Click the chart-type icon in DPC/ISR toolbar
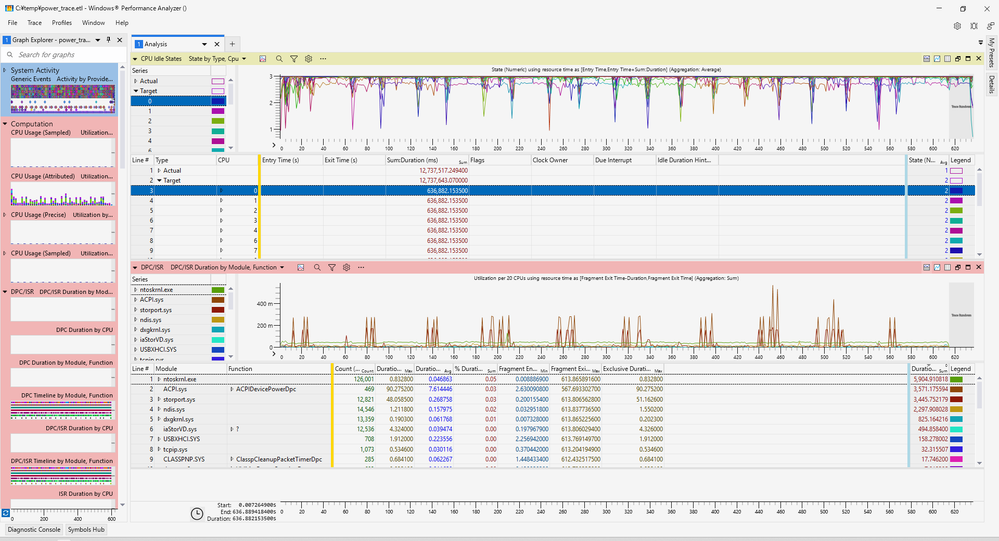This screenshot has height=541, width=999. coord(301,268)
